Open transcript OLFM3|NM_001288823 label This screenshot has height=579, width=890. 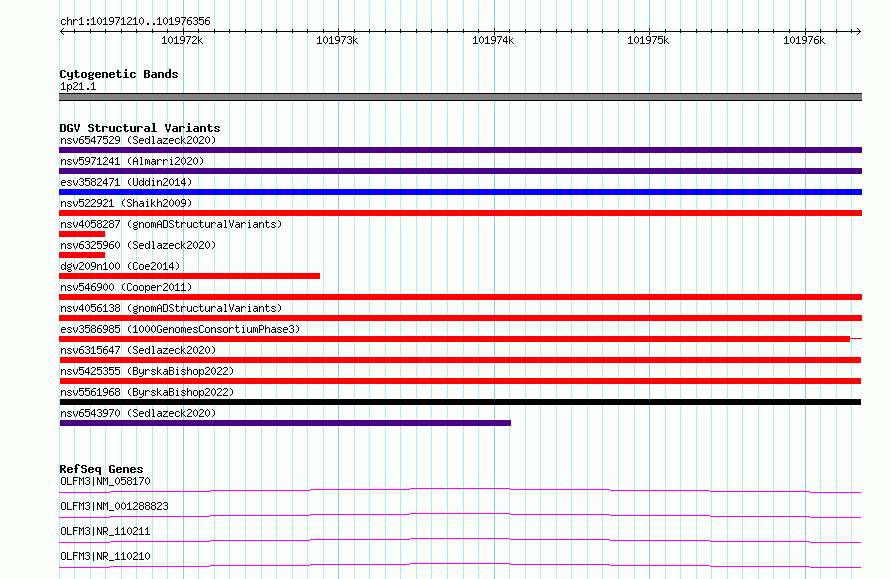pos(114,506)
